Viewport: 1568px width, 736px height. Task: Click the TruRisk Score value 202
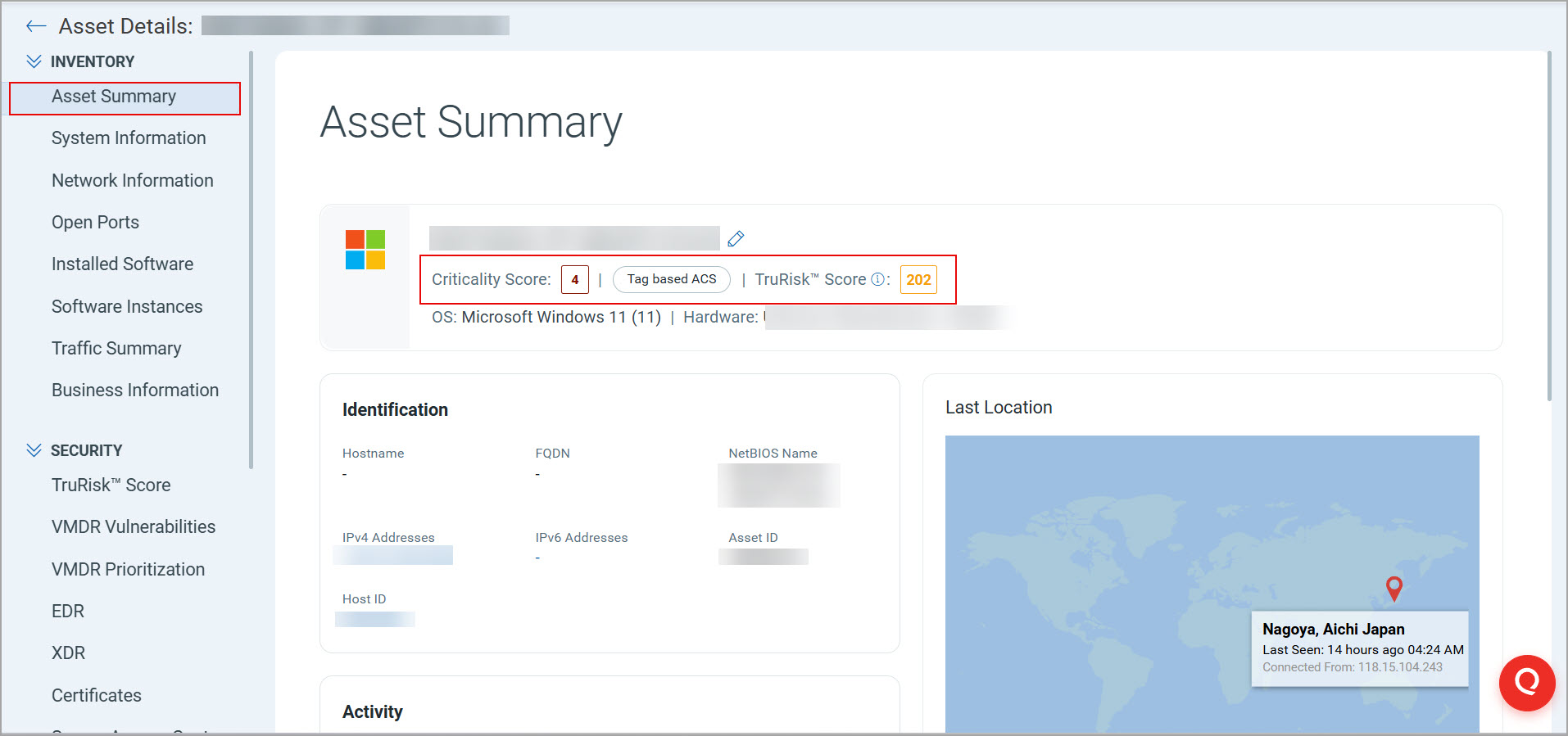918,279
